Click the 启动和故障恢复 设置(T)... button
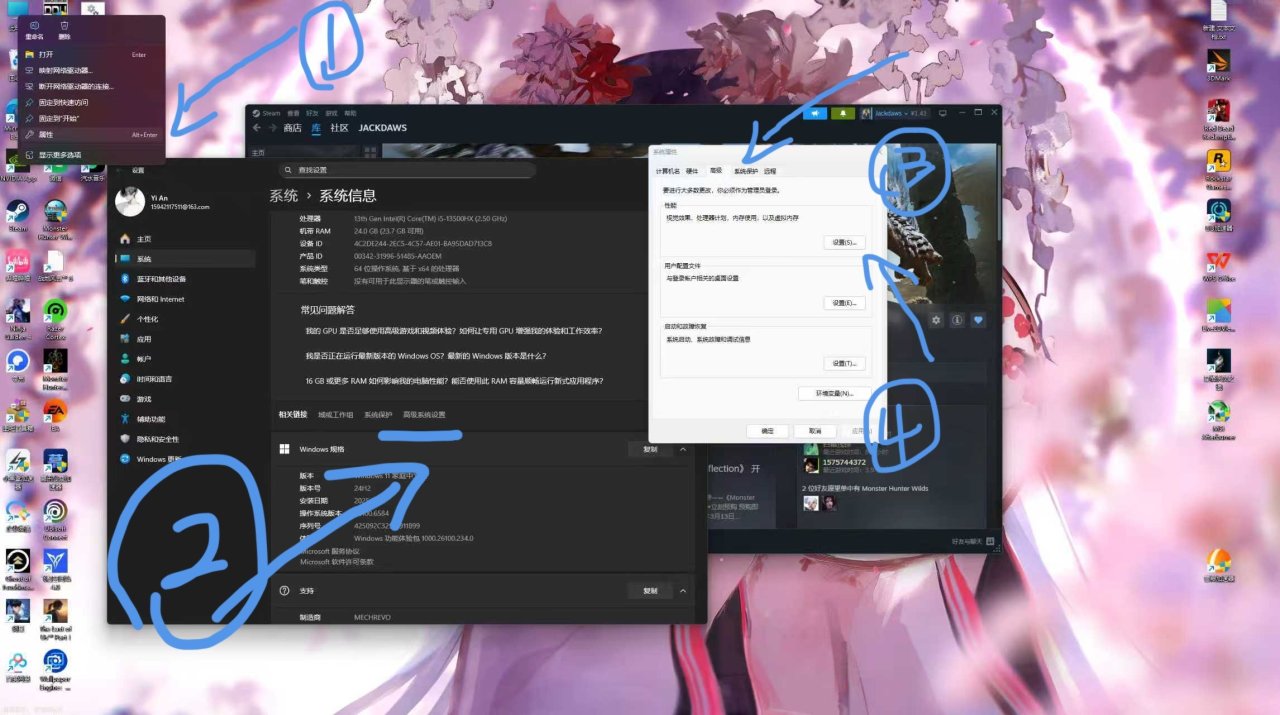This screenshot has width=1280, height=715. (x=844, y=363)
